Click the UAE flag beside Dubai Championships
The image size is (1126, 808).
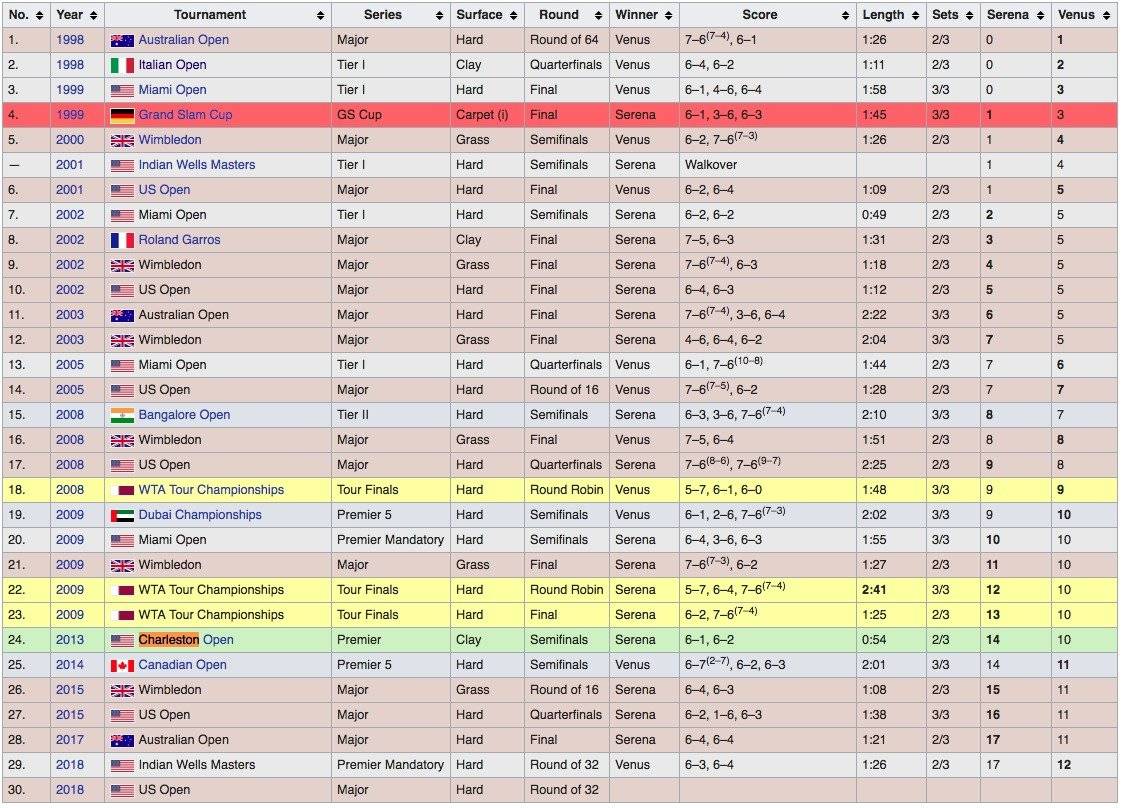point(122,516)
